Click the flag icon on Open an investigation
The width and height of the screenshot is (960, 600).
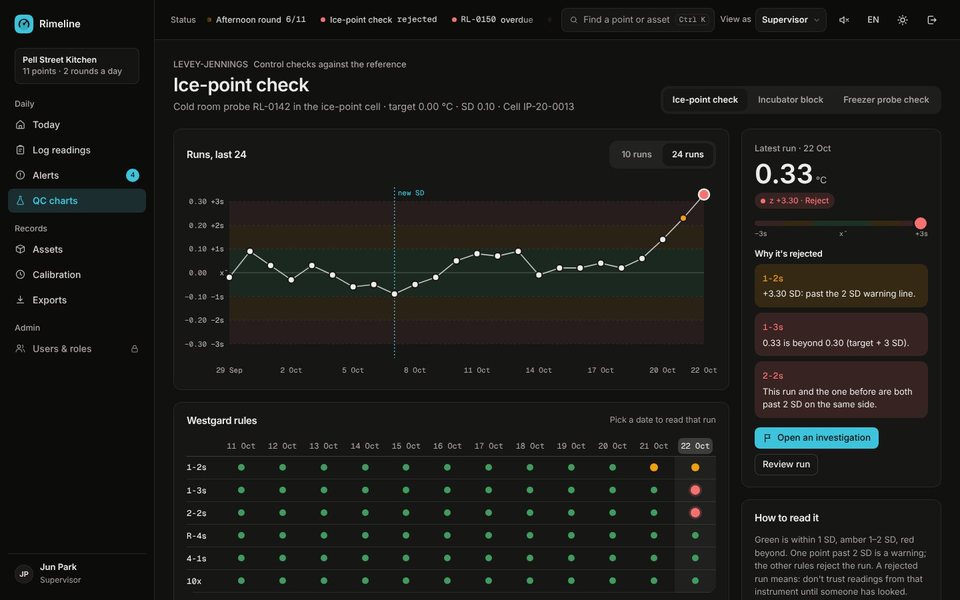tap(767, 438)
